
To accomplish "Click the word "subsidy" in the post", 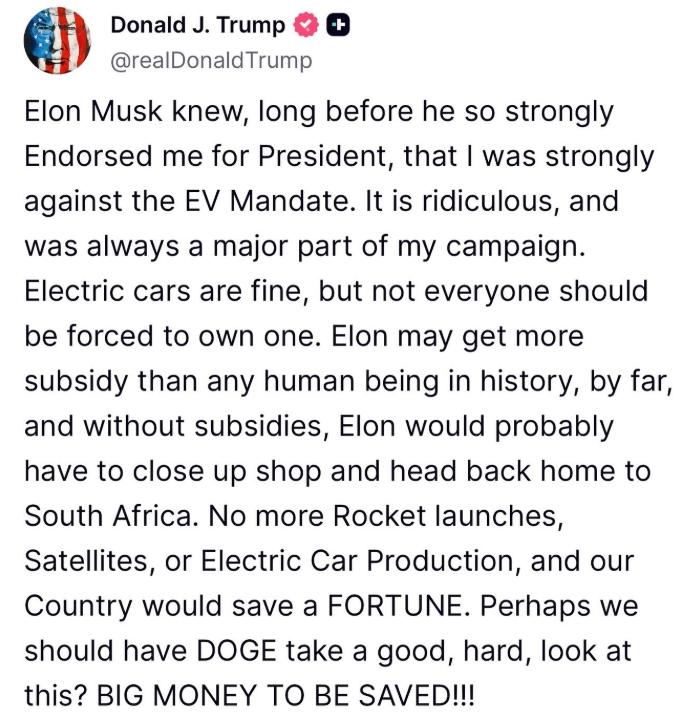I will pos(77,381).
